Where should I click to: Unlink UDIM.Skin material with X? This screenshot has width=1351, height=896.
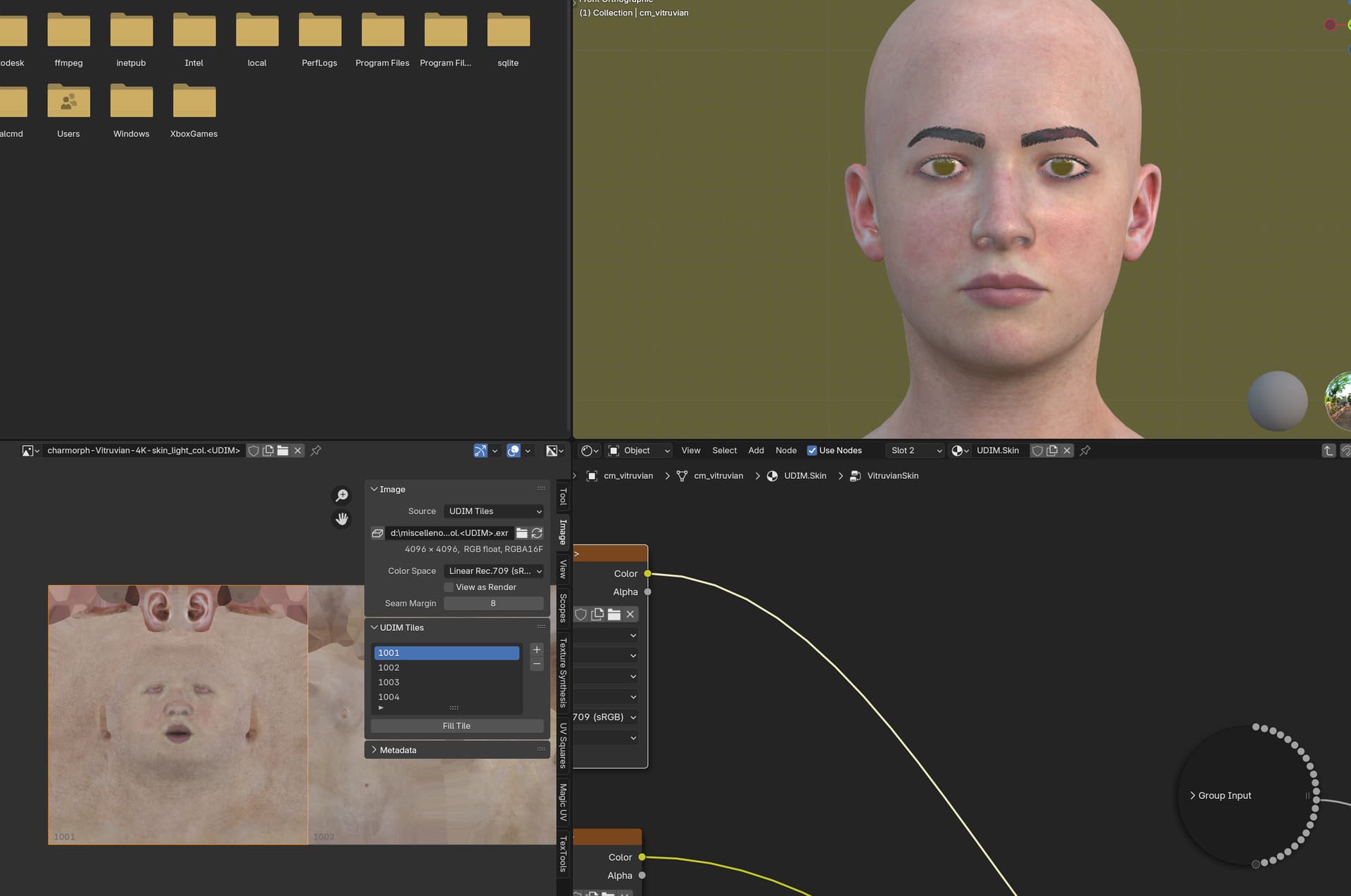click(x=1067, y=451)
